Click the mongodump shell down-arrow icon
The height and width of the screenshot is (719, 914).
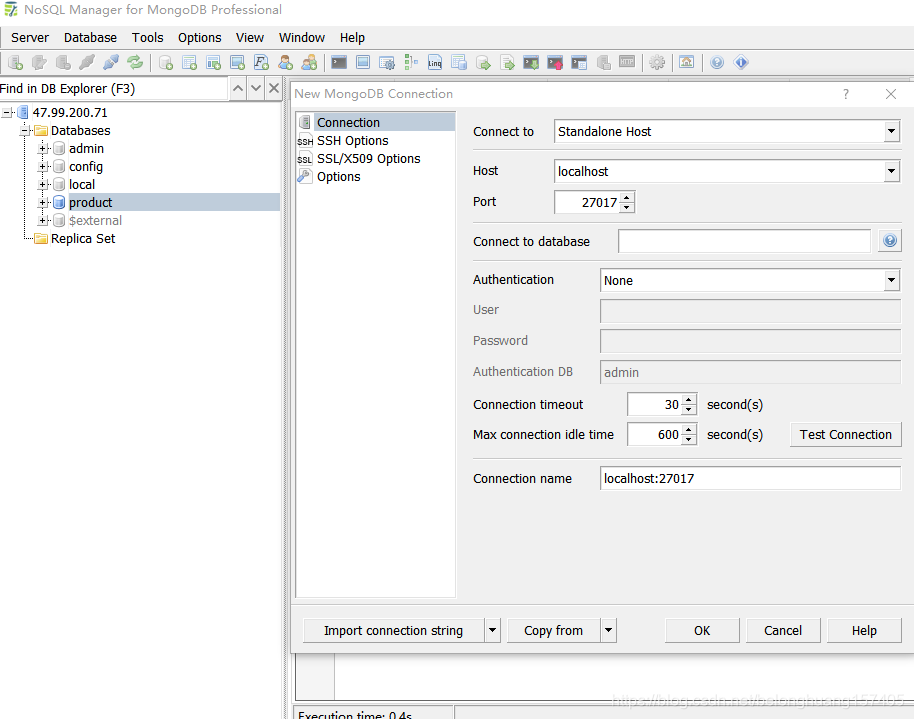[x=531, y=62]
